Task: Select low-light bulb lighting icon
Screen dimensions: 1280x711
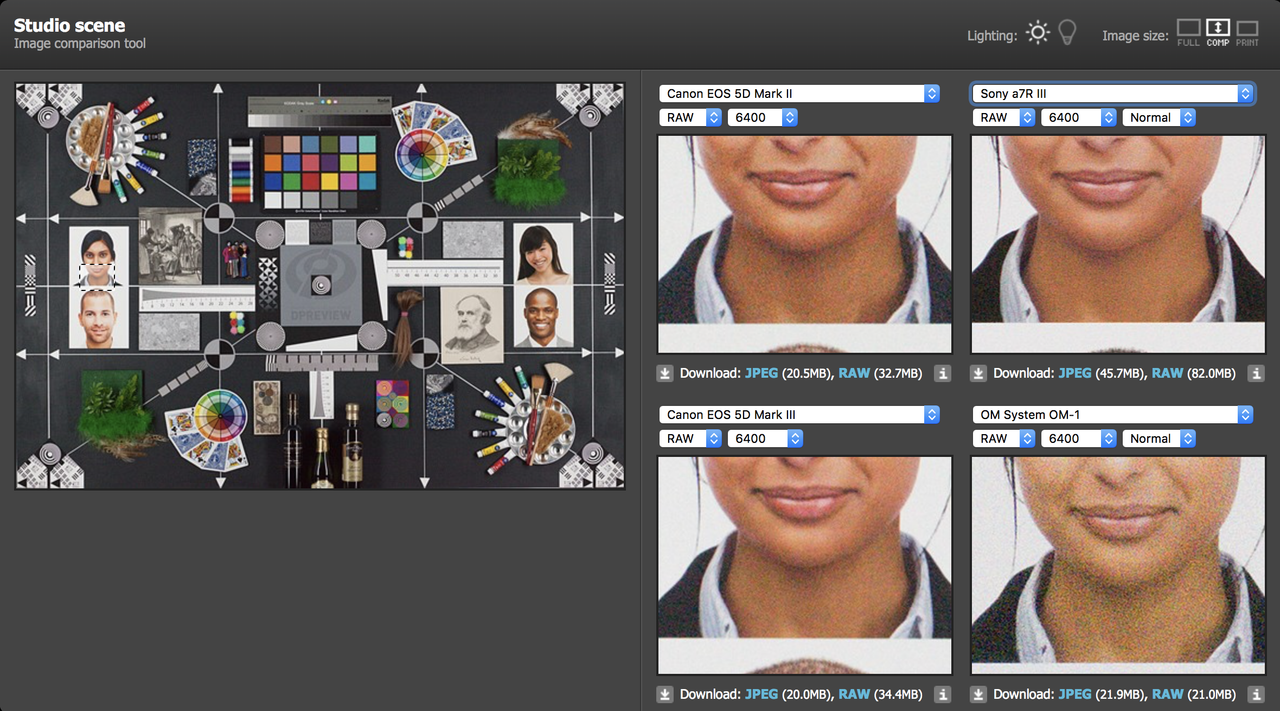Action: (x=1068, y=33)
